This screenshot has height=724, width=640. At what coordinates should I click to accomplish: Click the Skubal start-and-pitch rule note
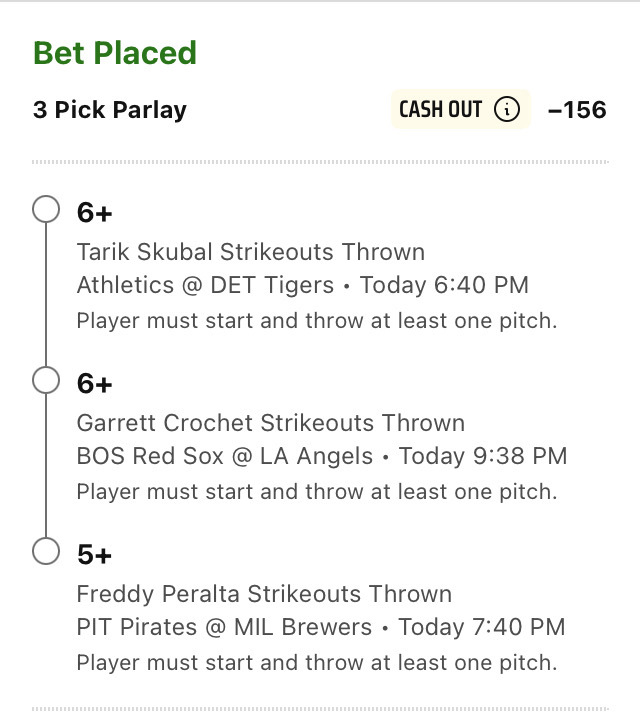(317, 320)
